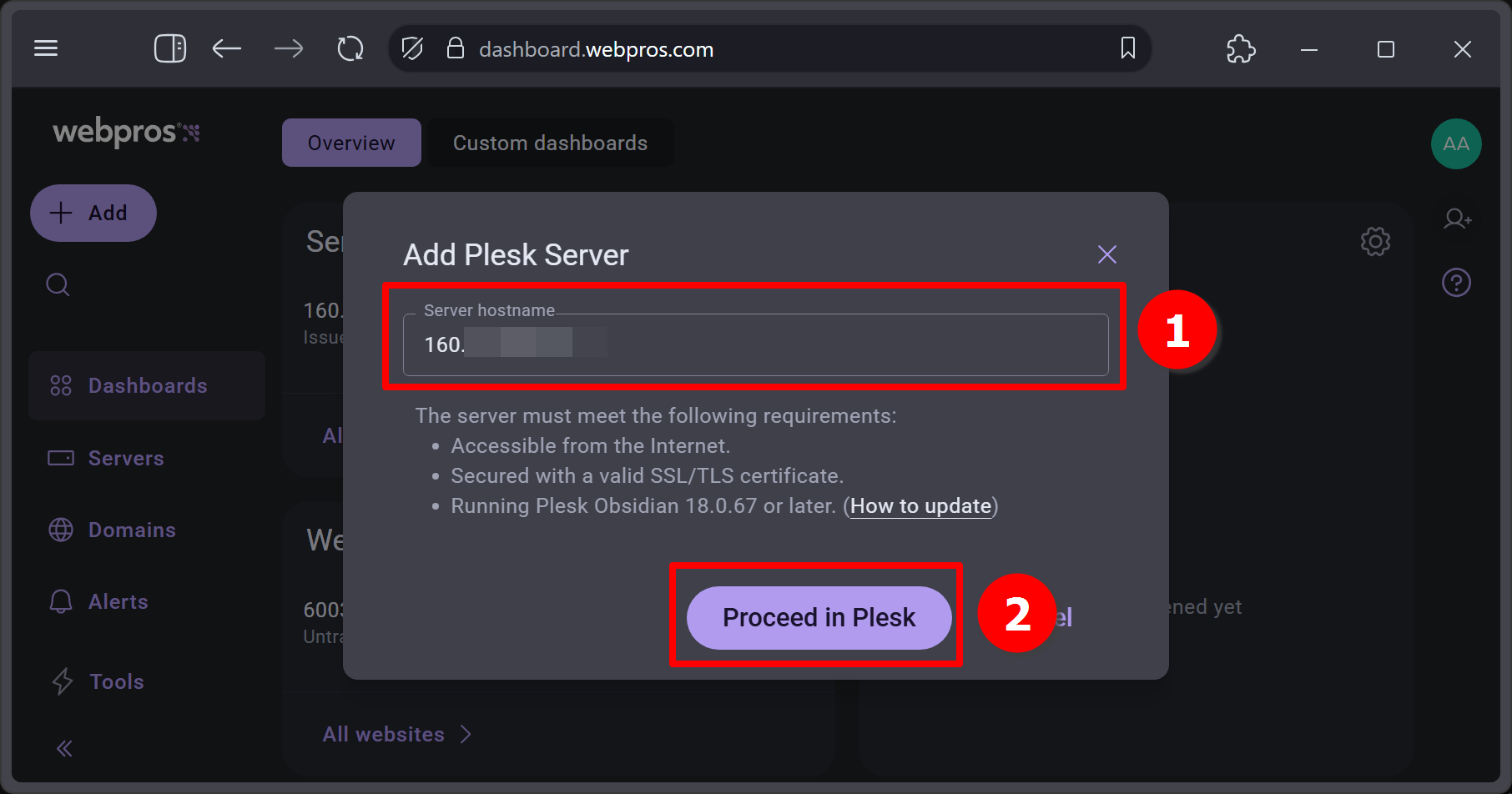Click the invite user icon
1512x794 pixels.
click(1457, 219)
